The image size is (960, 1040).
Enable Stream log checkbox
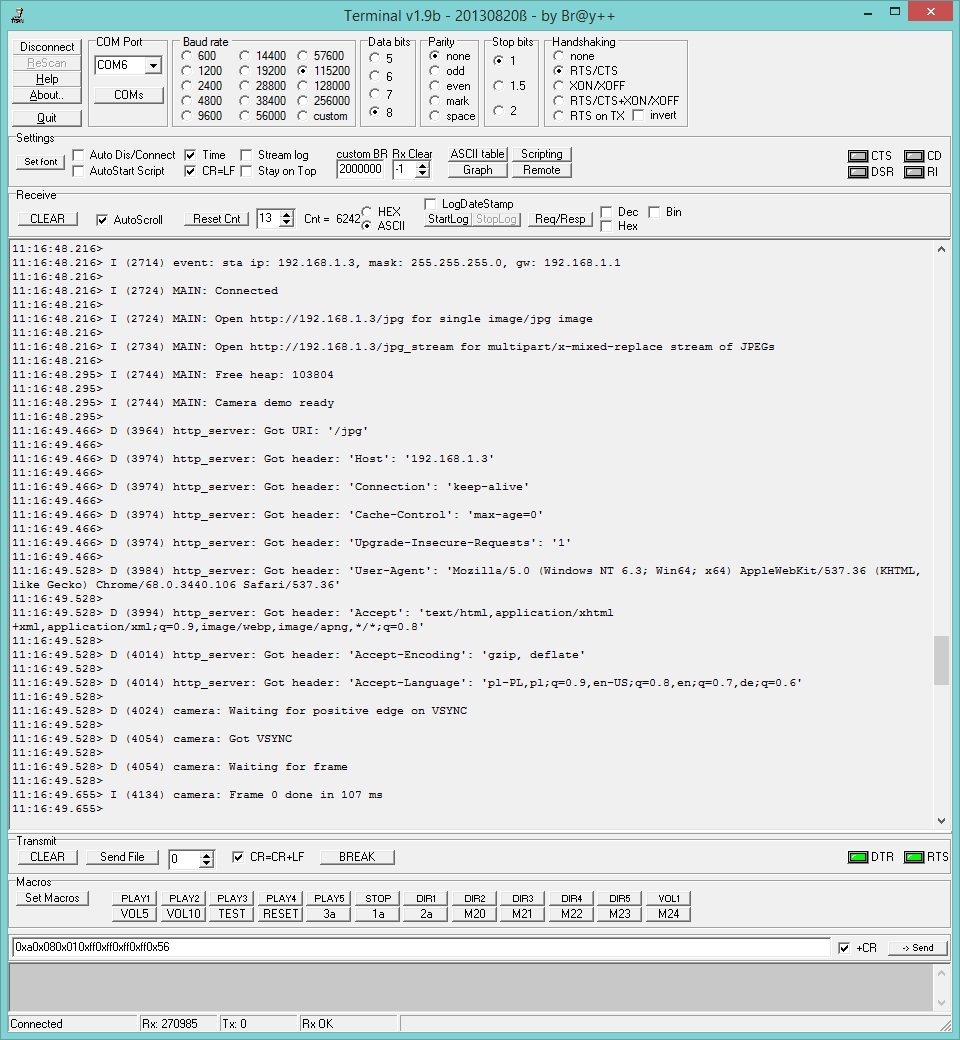pyautogui.click(x=246, y=155)
